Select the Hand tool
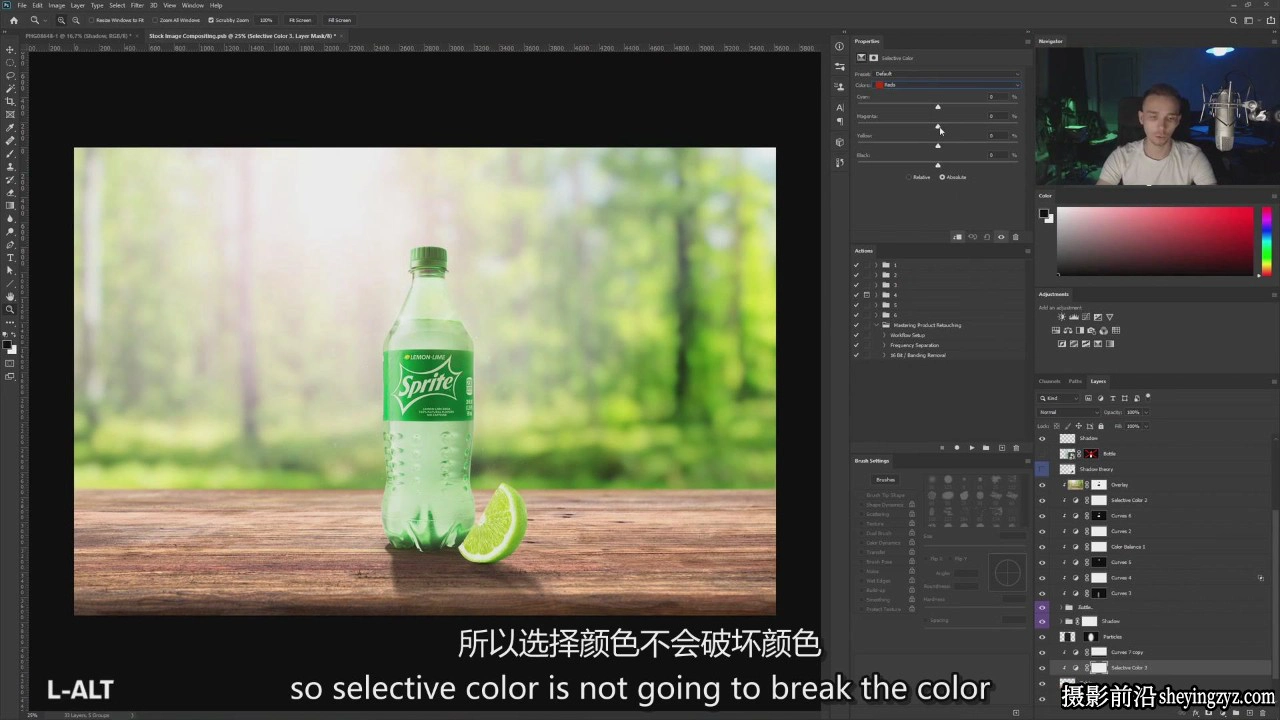Viewport: 1280px width, 720px height. point(10,296)
